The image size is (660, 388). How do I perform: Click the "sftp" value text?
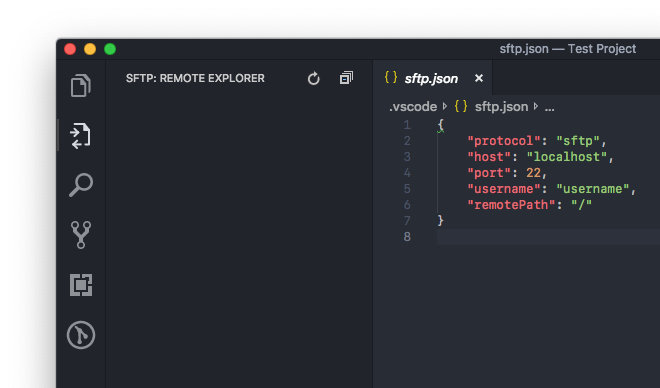(578, 141)
